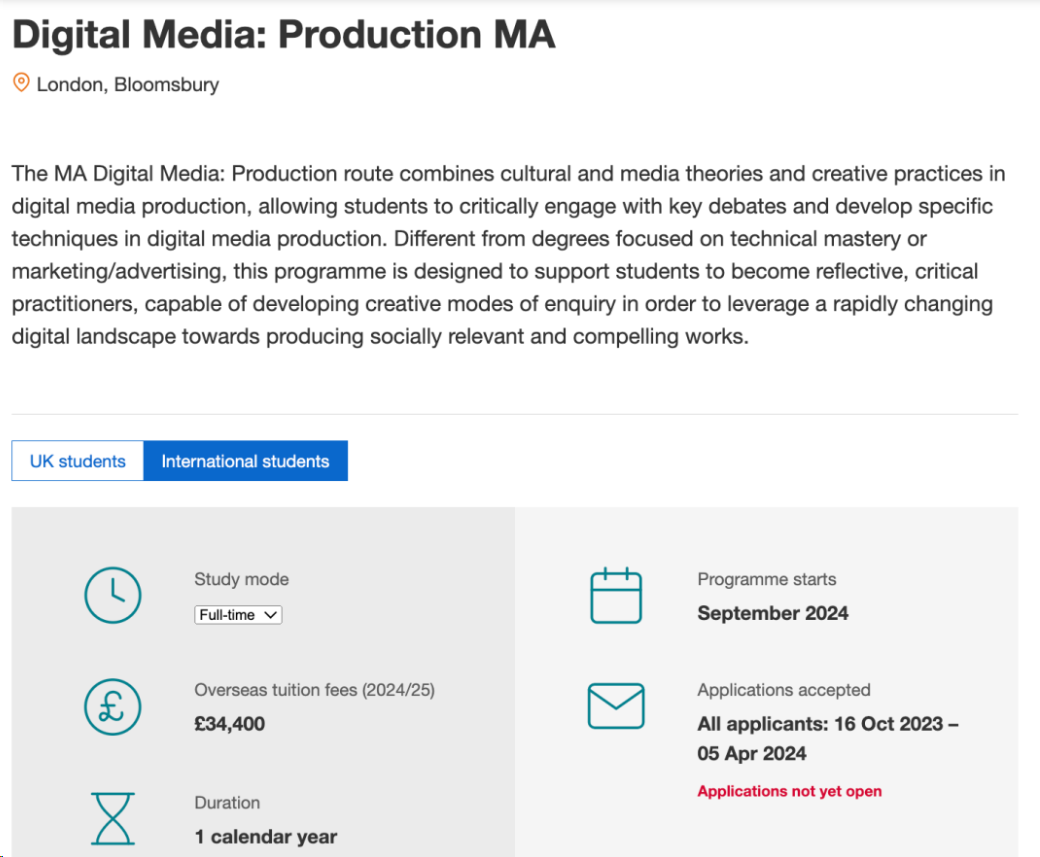This screenshot has height=857, width=1040.
Task: Click the orange location pin icon
Action: [x=21, y=83]
